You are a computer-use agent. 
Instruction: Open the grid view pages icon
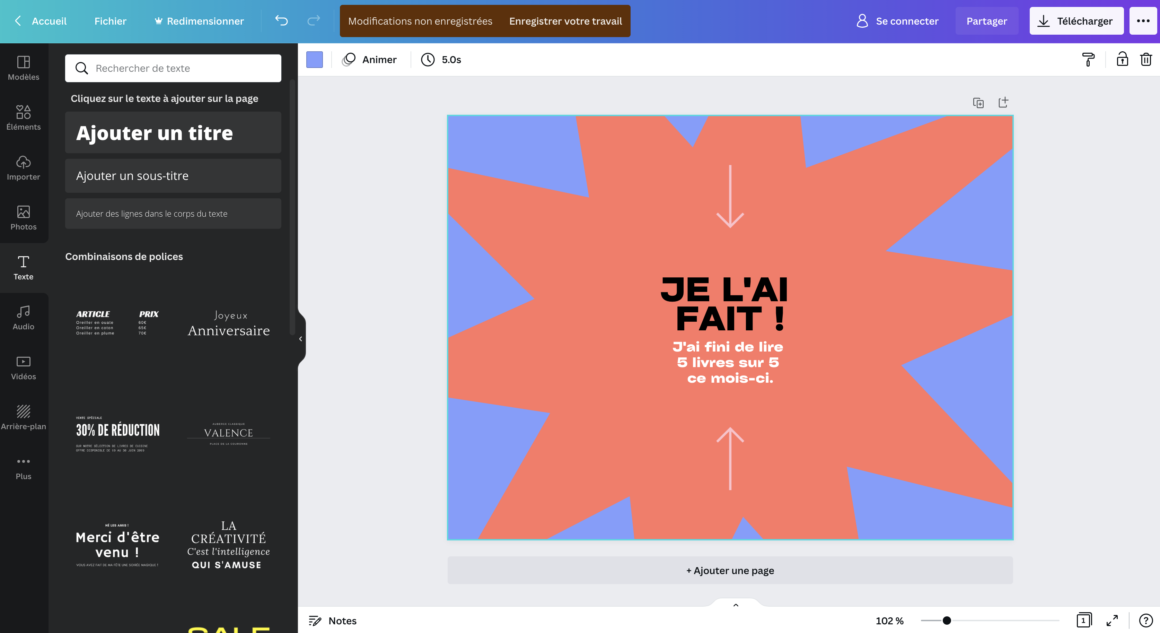coord(1084,620)
